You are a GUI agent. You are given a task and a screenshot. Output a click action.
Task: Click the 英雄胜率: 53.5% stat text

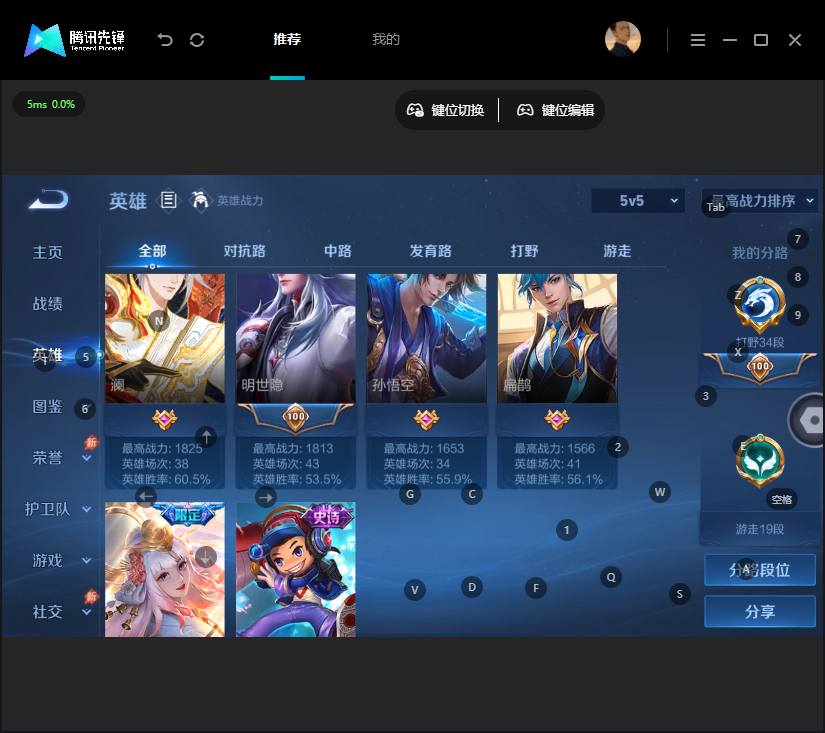click(x=297, y=479)
